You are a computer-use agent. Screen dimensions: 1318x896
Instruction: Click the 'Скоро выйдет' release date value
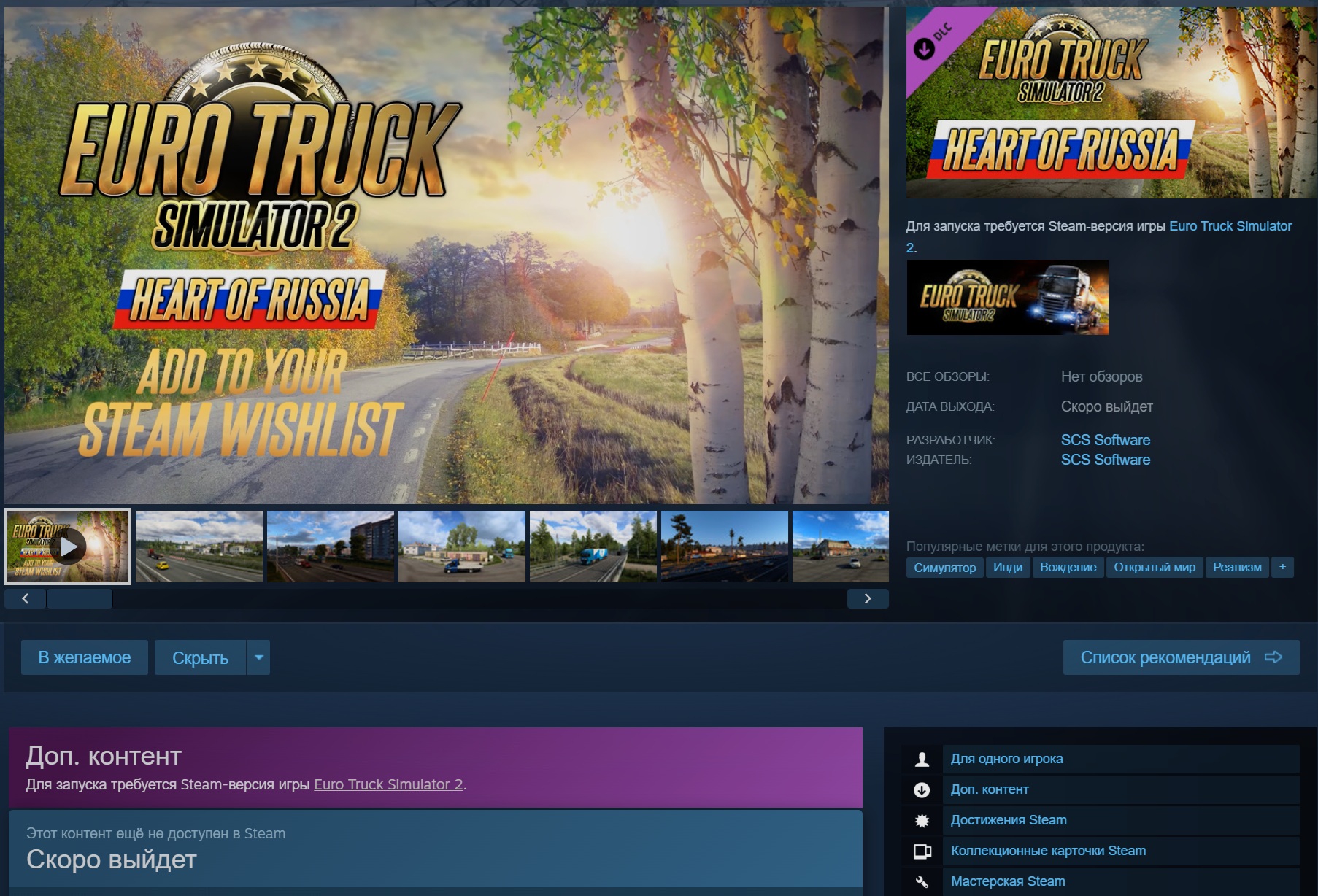(1107, 406)
